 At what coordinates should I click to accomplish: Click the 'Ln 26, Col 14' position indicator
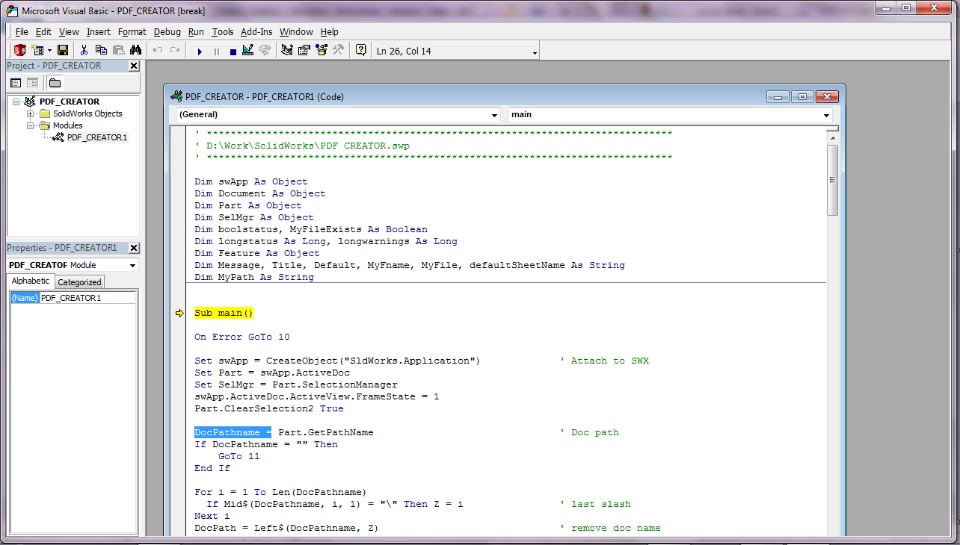pyautogui.click(x=403, y=51)
